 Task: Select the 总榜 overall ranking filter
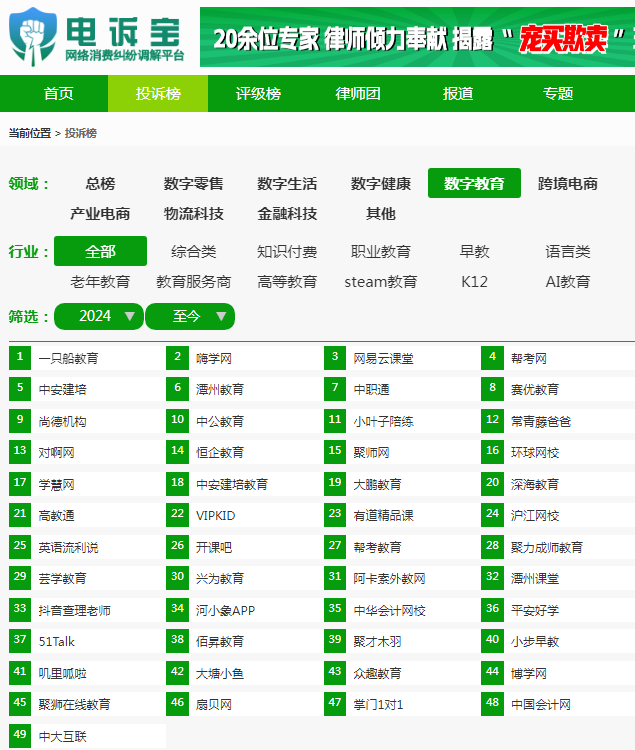coord(100,183)
